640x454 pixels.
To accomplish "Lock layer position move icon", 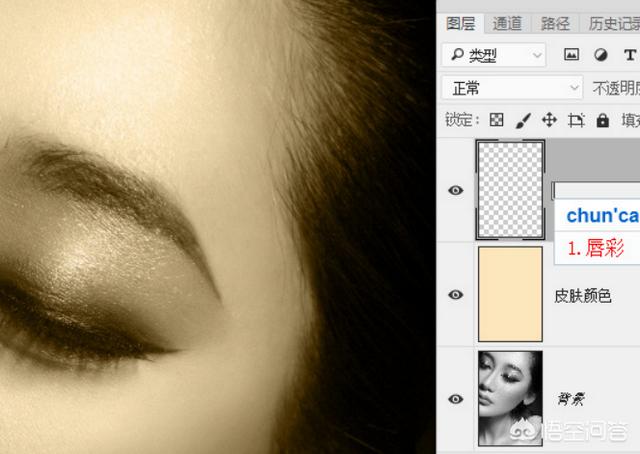I will pos(549,120).
